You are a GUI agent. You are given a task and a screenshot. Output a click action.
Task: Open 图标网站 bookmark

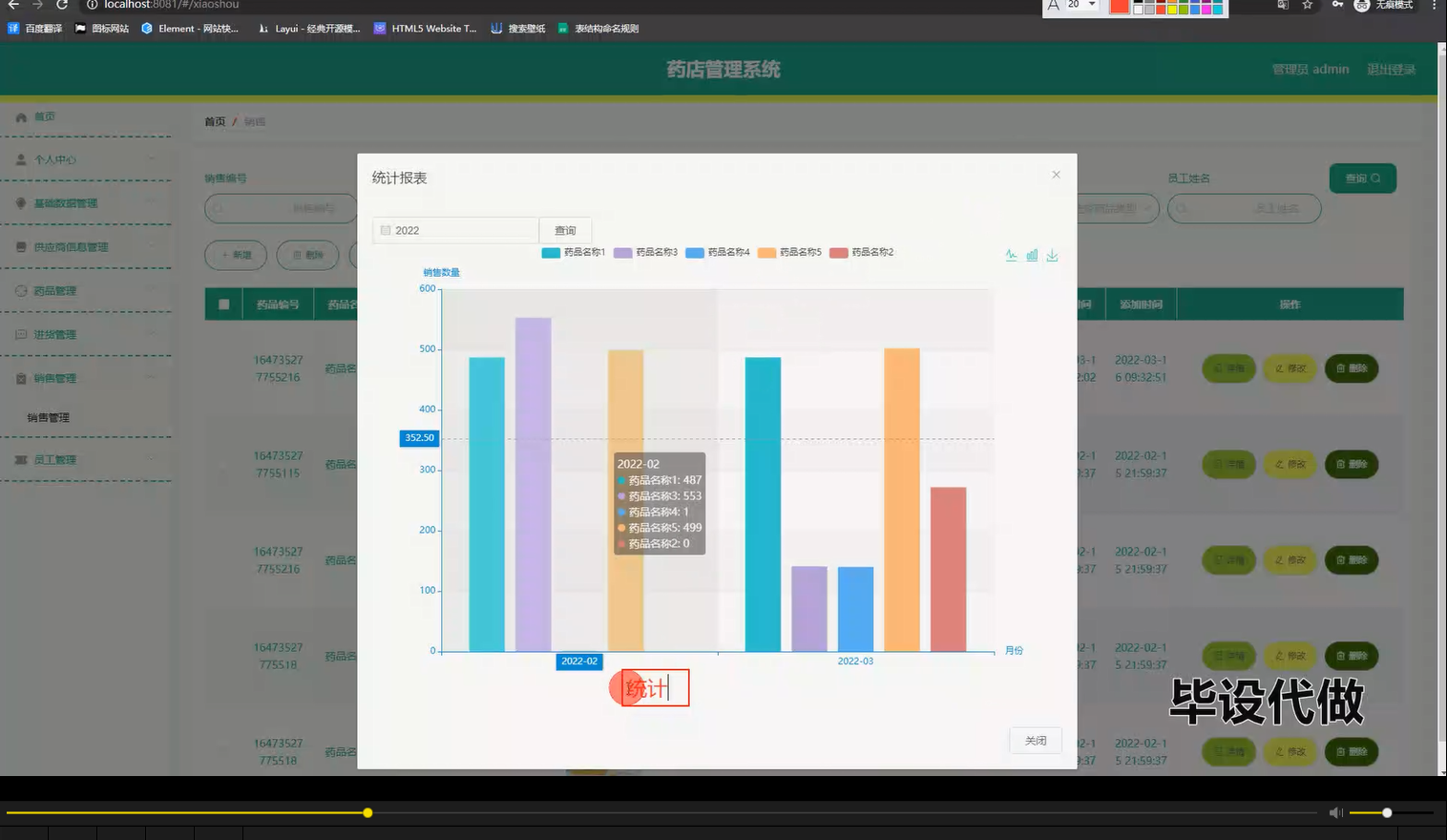[x=101, y=29]
